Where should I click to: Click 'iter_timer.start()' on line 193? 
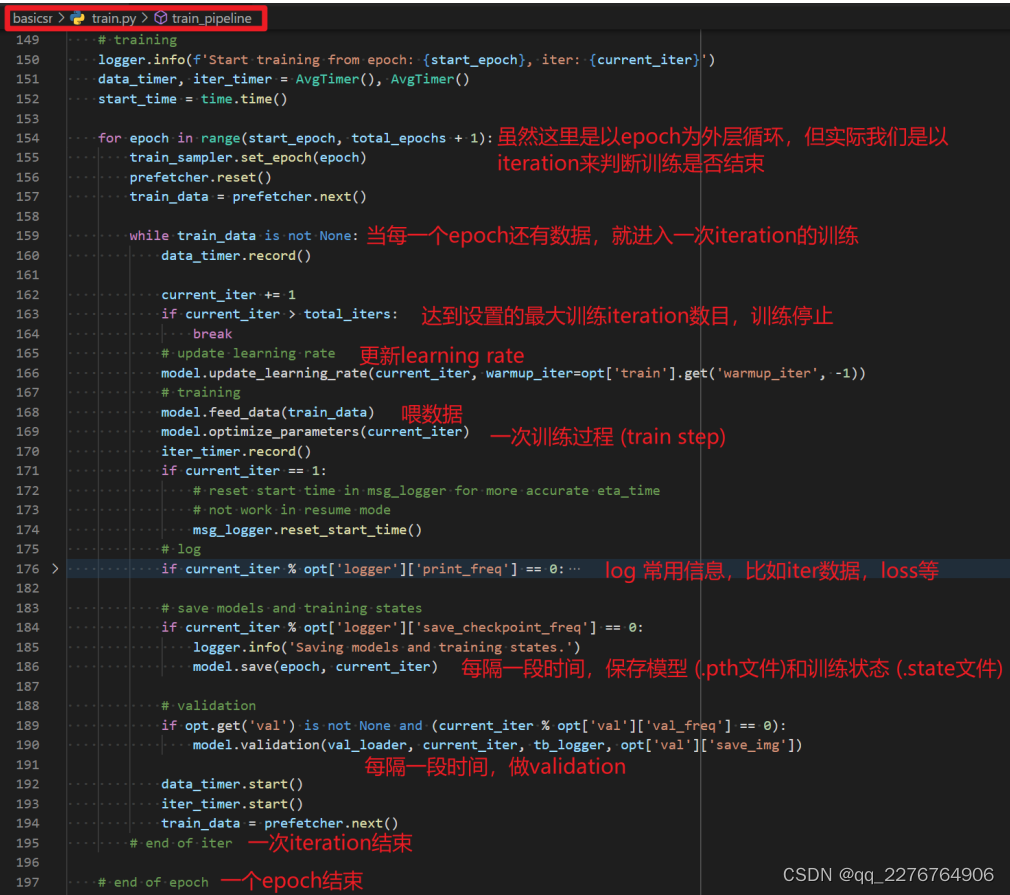point(232,804)
